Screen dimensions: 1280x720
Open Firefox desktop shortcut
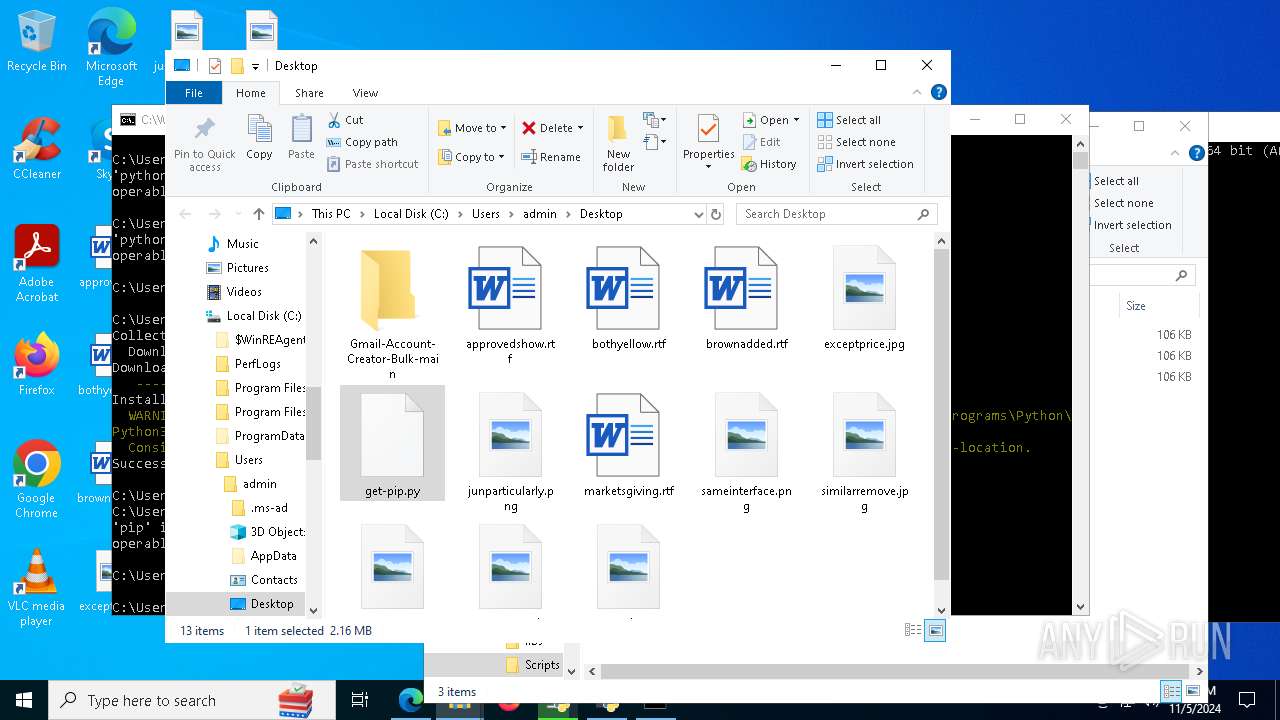click(37, 365)
